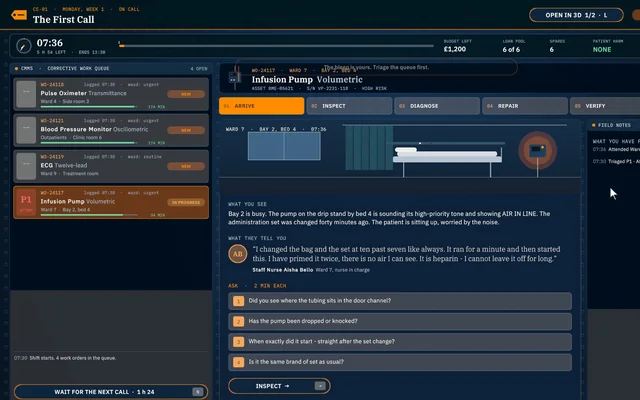Click the orange dot beside CMMS queue header
The image size is (640, 400).
coord(16,69)
